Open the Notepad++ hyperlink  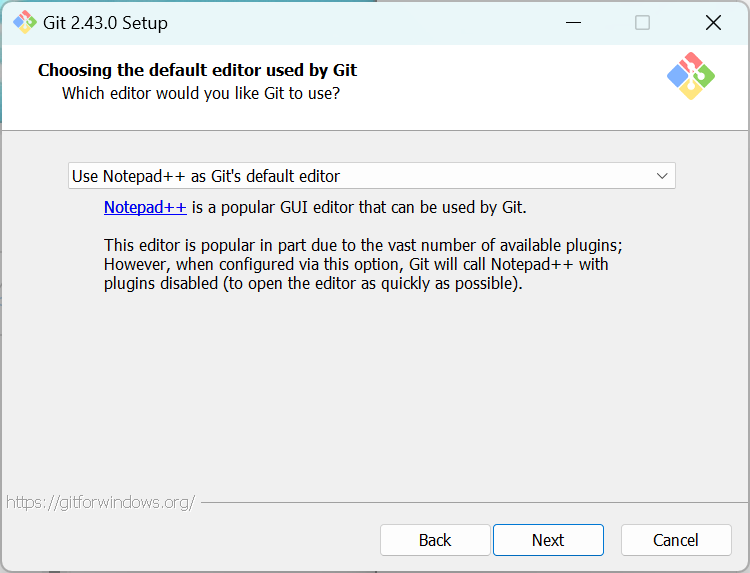point(145,208)
